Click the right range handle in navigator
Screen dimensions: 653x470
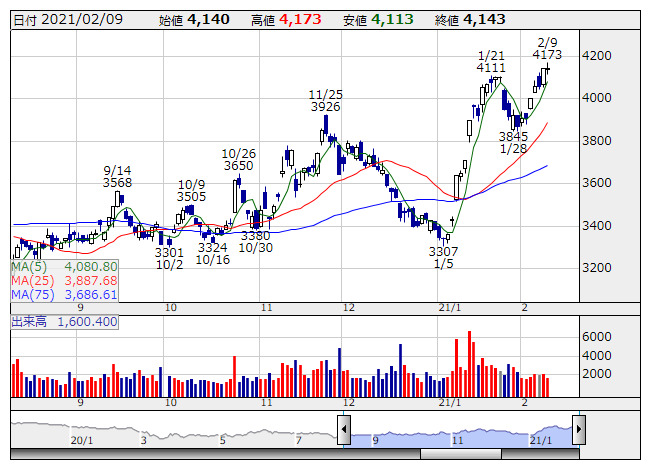pos(578,430)
